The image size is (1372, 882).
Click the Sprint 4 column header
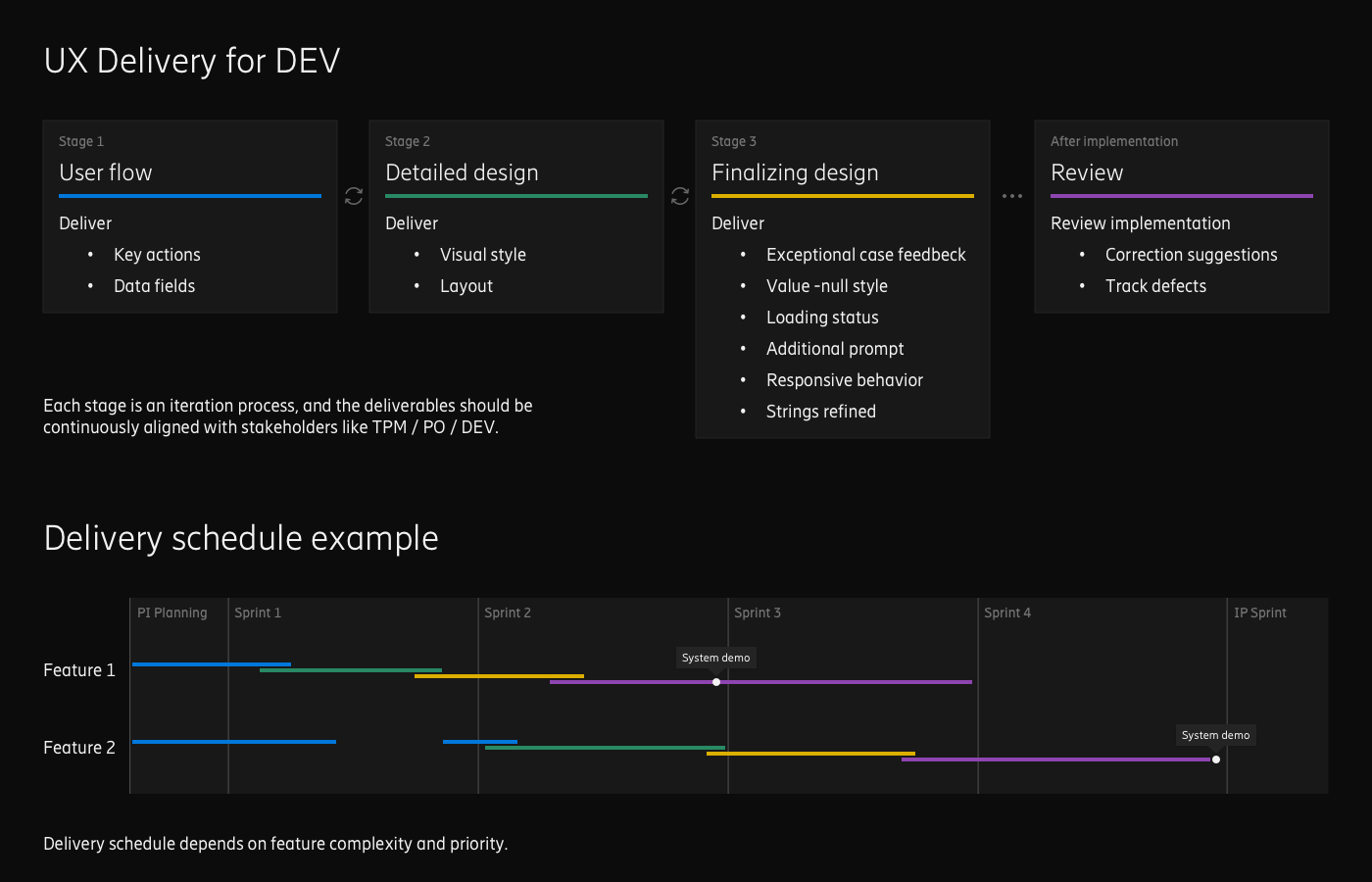click(x=1007, y=612)
